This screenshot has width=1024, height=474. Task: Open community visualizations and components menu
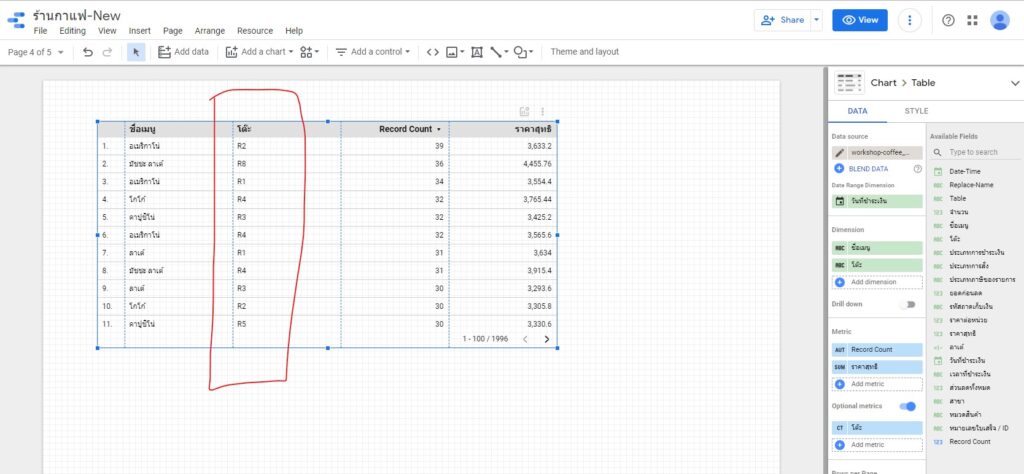(310, 52)
